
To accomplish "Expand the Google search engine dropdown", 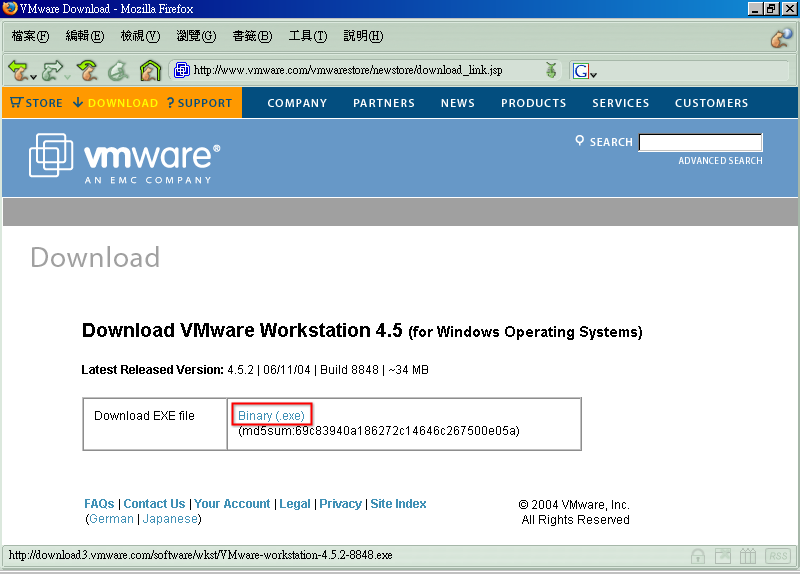I will click(593, 75).
